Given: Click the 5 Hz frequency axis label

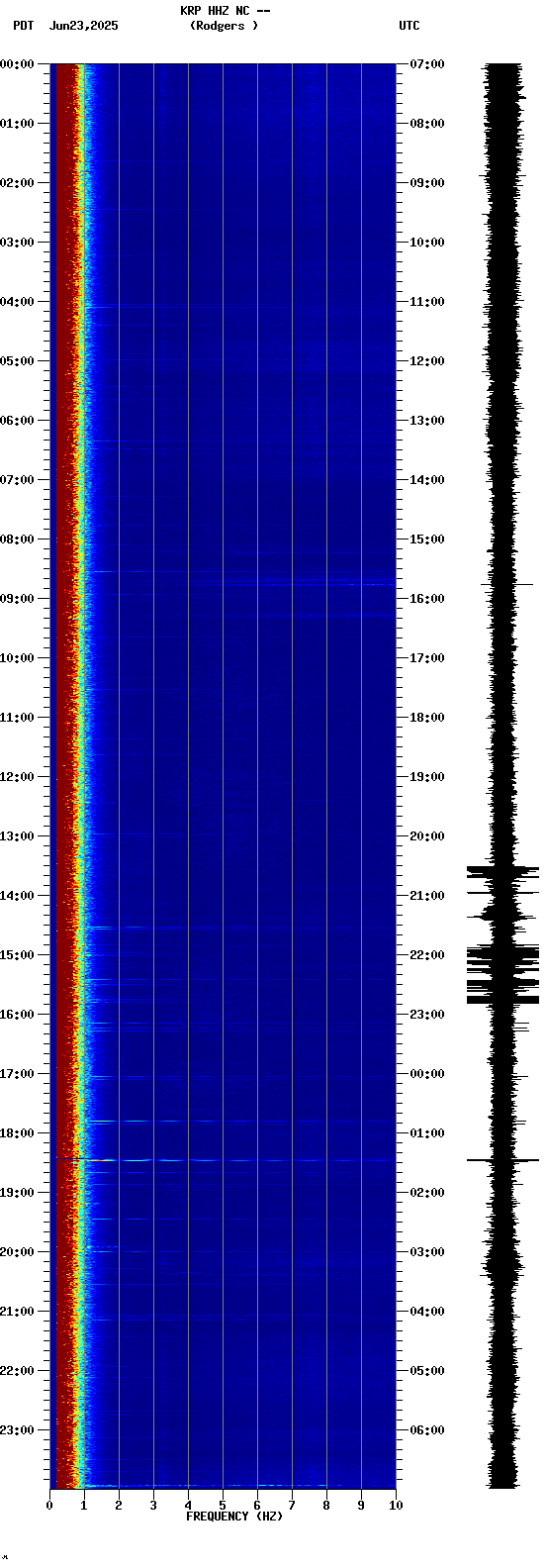Looking at the screenshot, I should click(x=223, y=1506).
